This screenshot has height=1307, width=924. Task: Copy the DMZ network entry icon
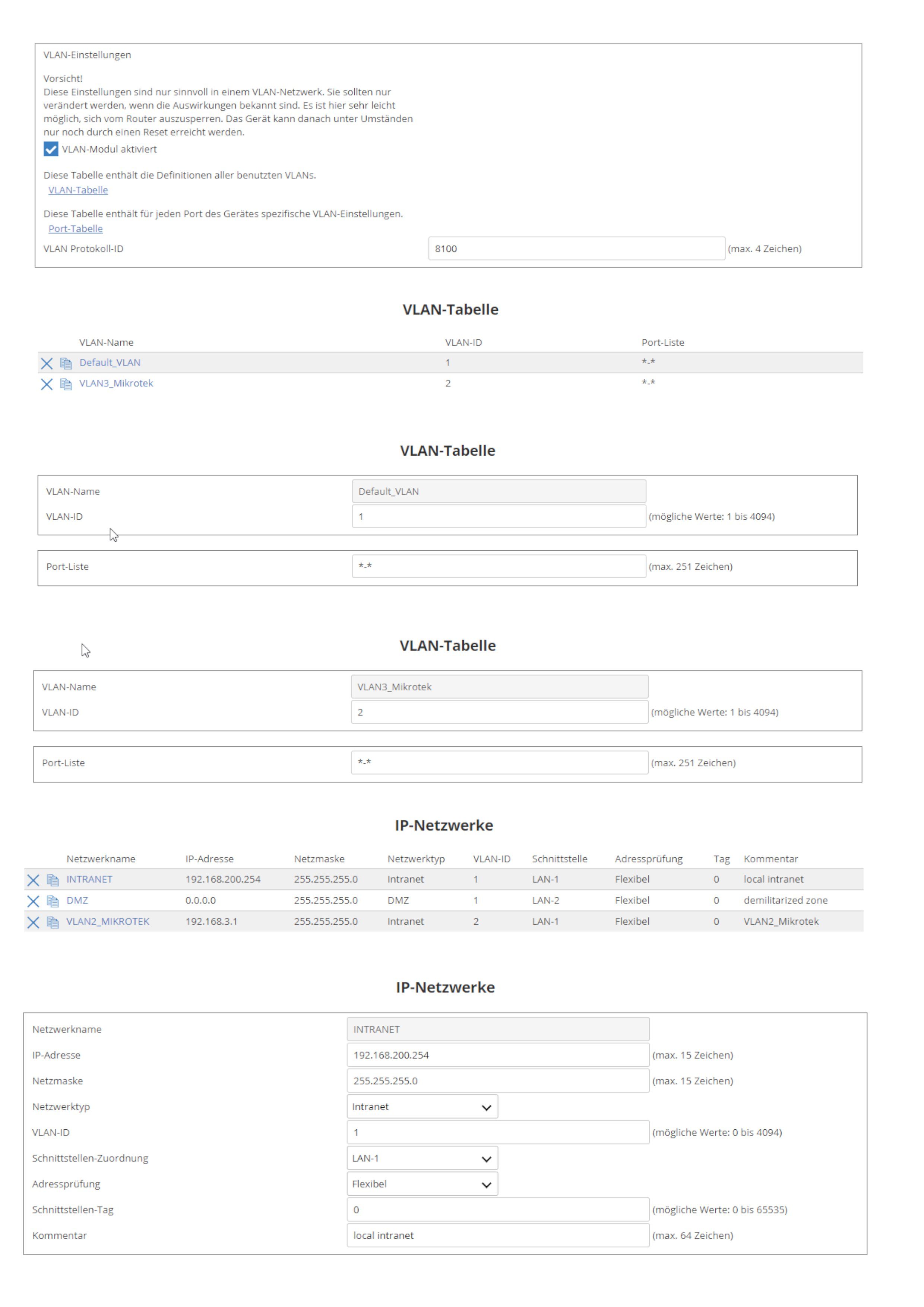(53, 901)
